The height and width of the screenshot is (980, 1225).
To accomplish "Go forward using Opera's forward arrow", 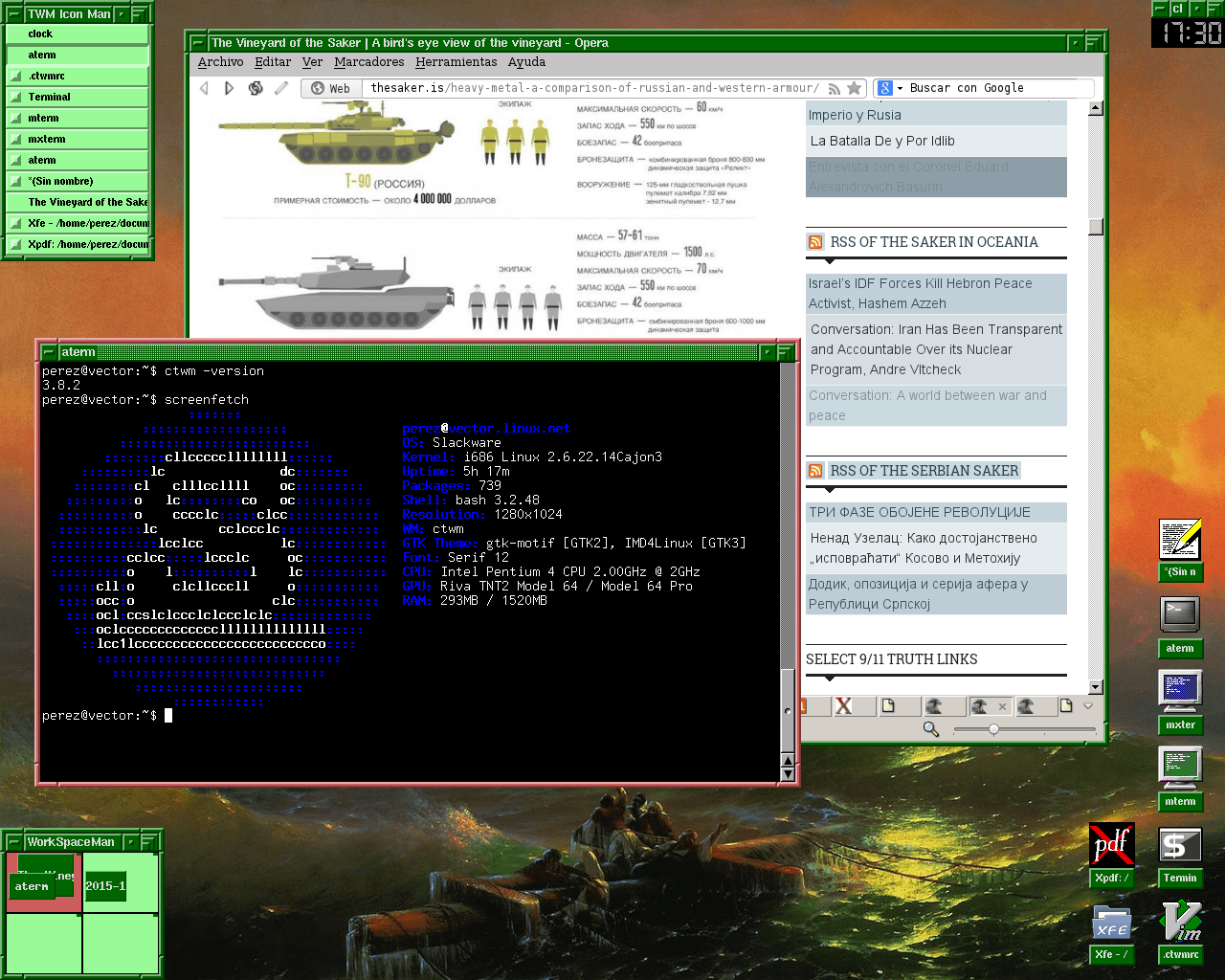I will (229, 88).
